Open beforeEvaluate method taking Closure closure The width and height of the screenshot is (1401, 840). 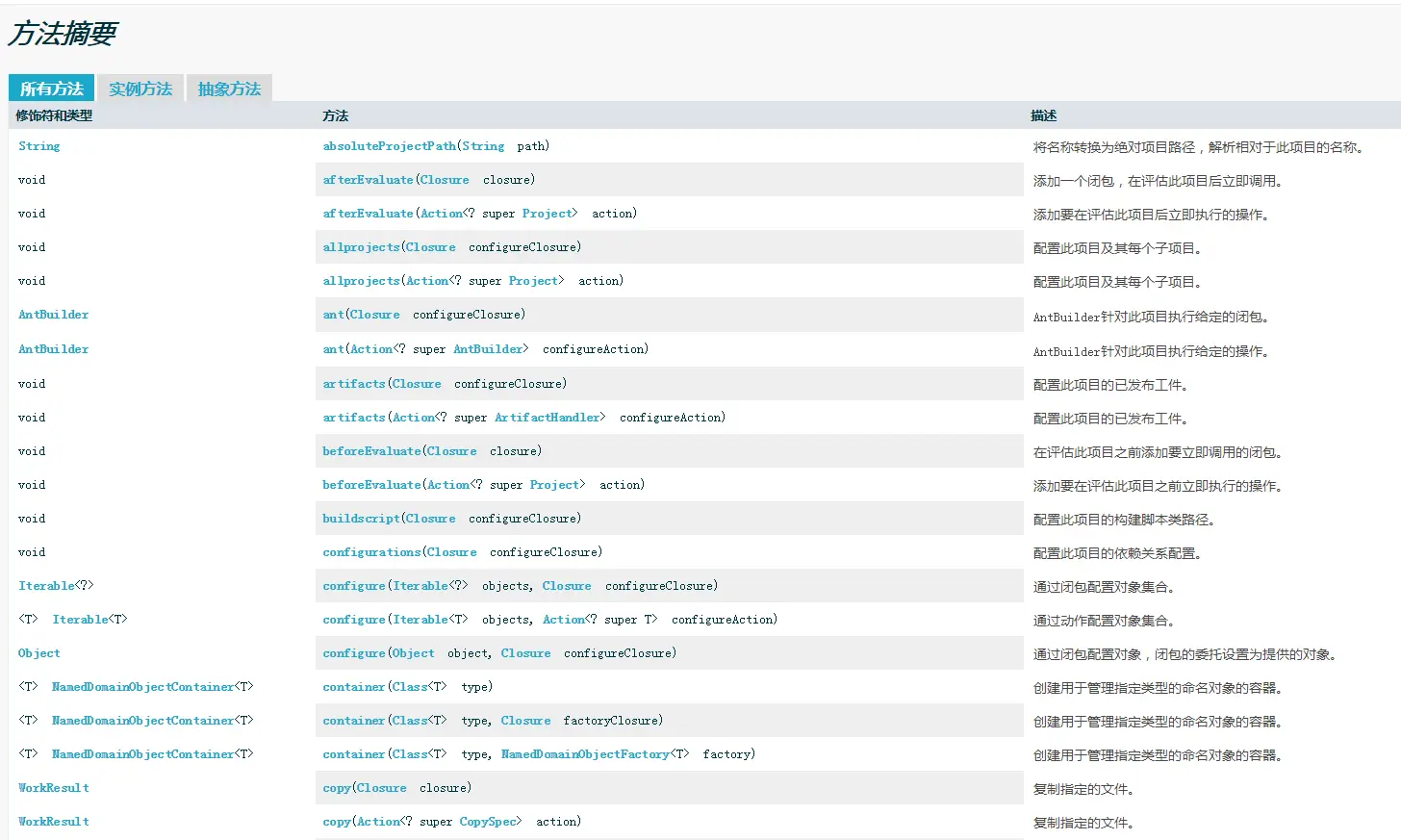click(x=371, y=451)
